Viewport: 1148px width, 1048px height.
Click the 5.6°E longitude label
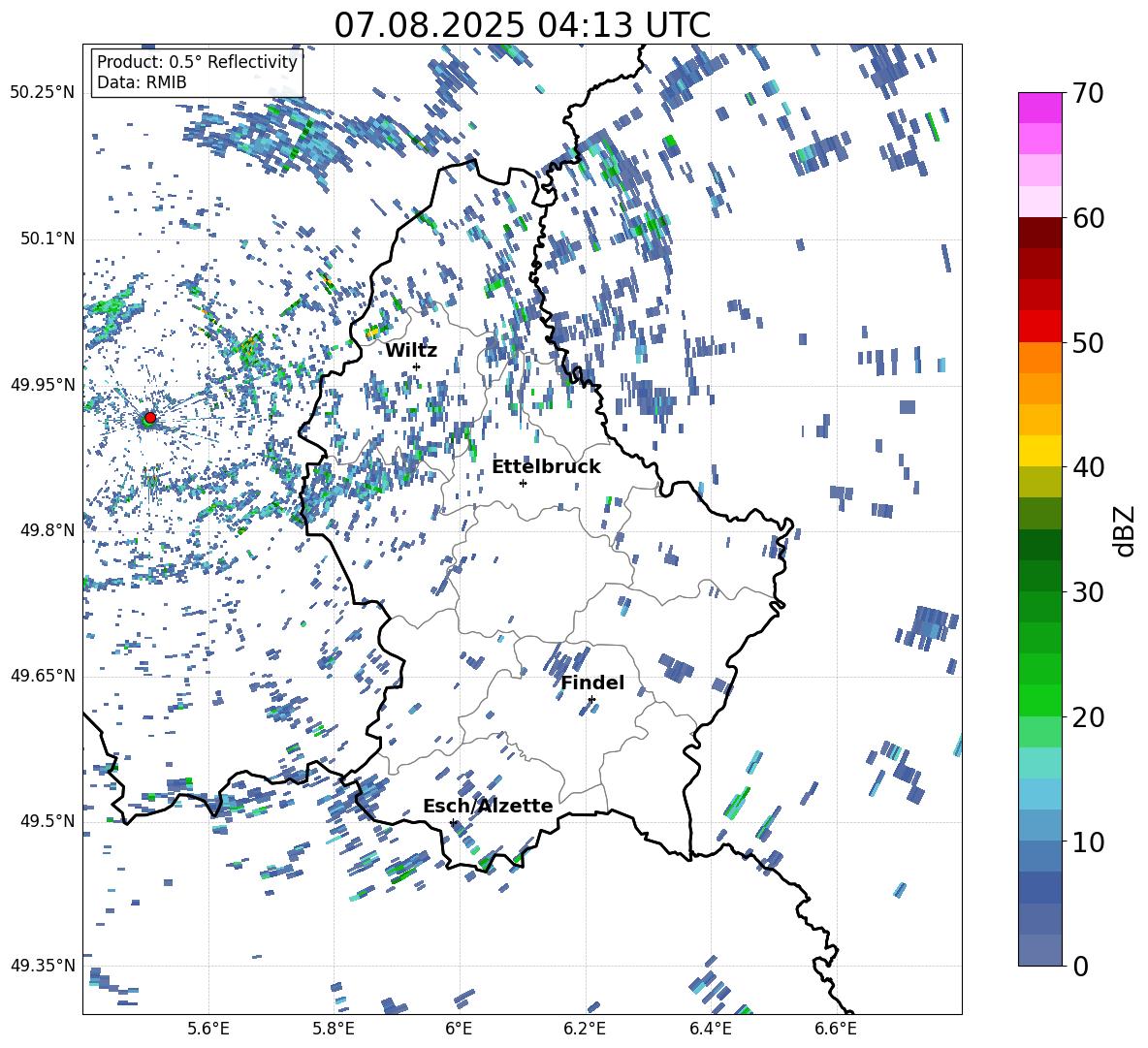(x=208, y=1029)
